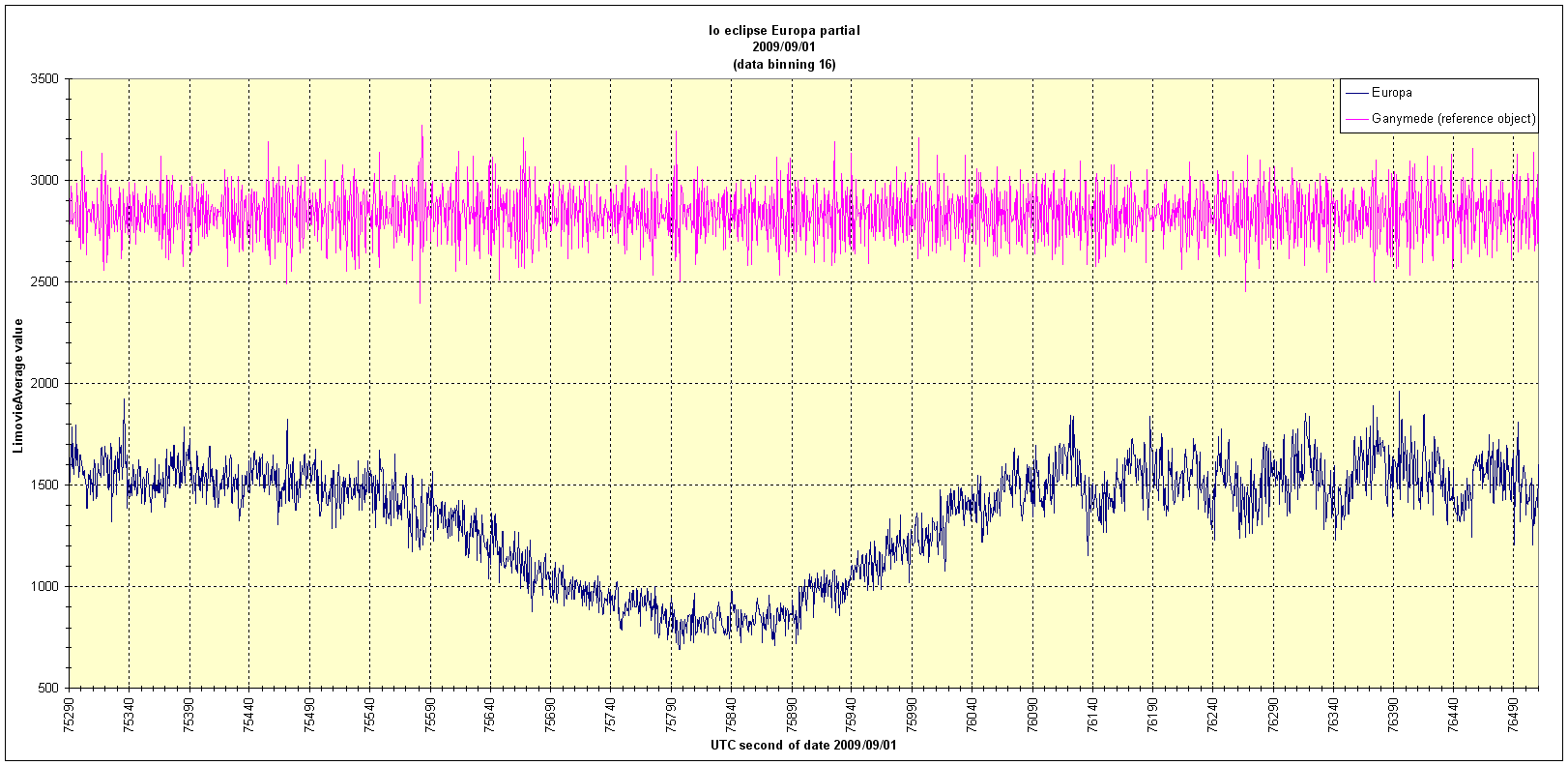Click the x-axis label 75290
The width and height of the screenshot is (1568, 765).
click(70, 714)
